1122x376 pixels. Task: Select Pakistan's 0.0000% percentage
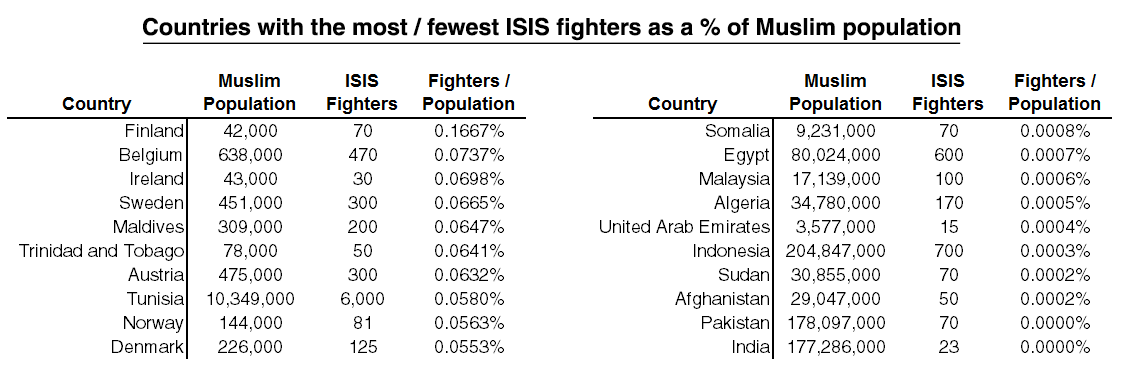pos(1055,323)
